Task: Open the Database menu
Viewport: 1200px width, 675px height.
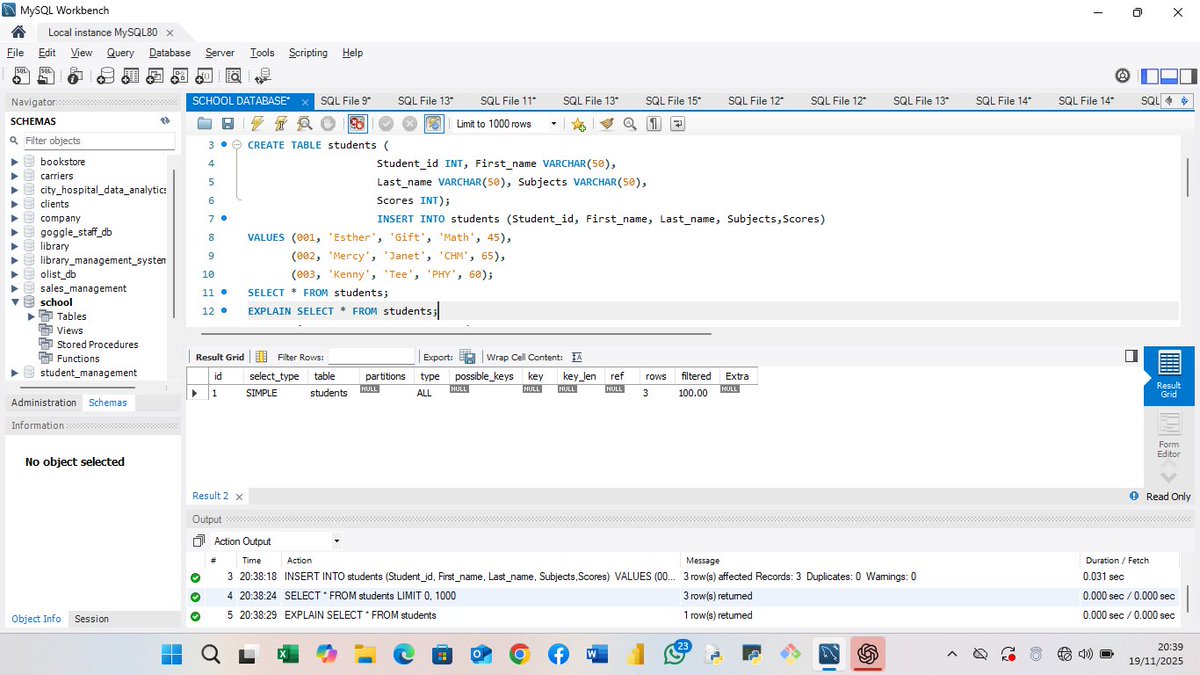Action: tap(169, 53)
